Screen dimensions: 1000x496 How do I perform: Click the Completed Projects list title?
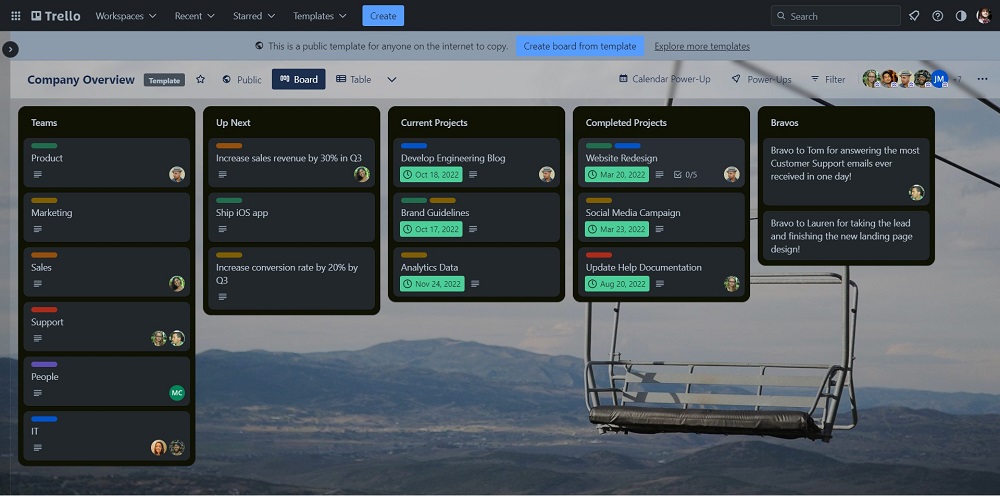click(x=626, y=122)
